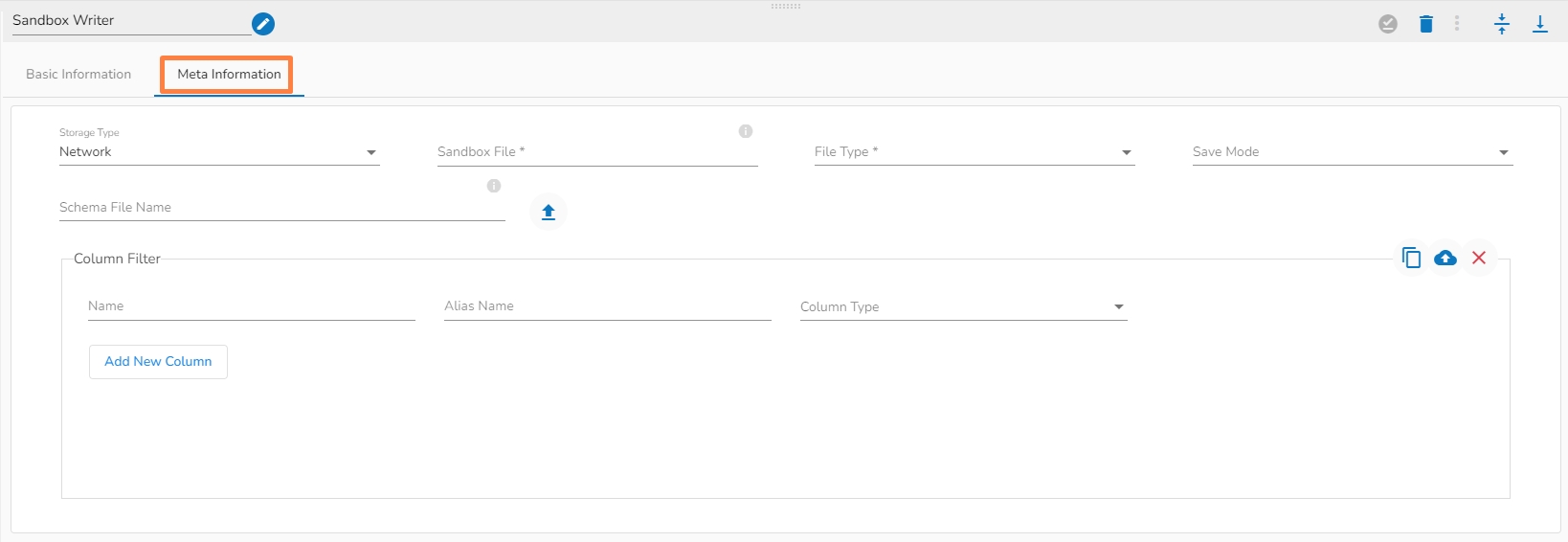Screen dimensions: 1568x542
Task: Click the grey checkmark validate icon
Action: pos(1388,24)
